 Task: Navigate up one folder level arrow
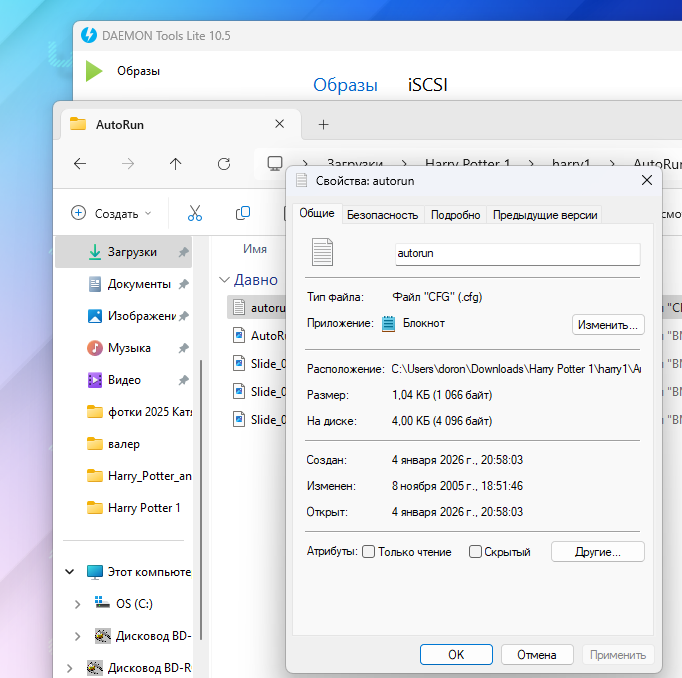click(176, 164)
